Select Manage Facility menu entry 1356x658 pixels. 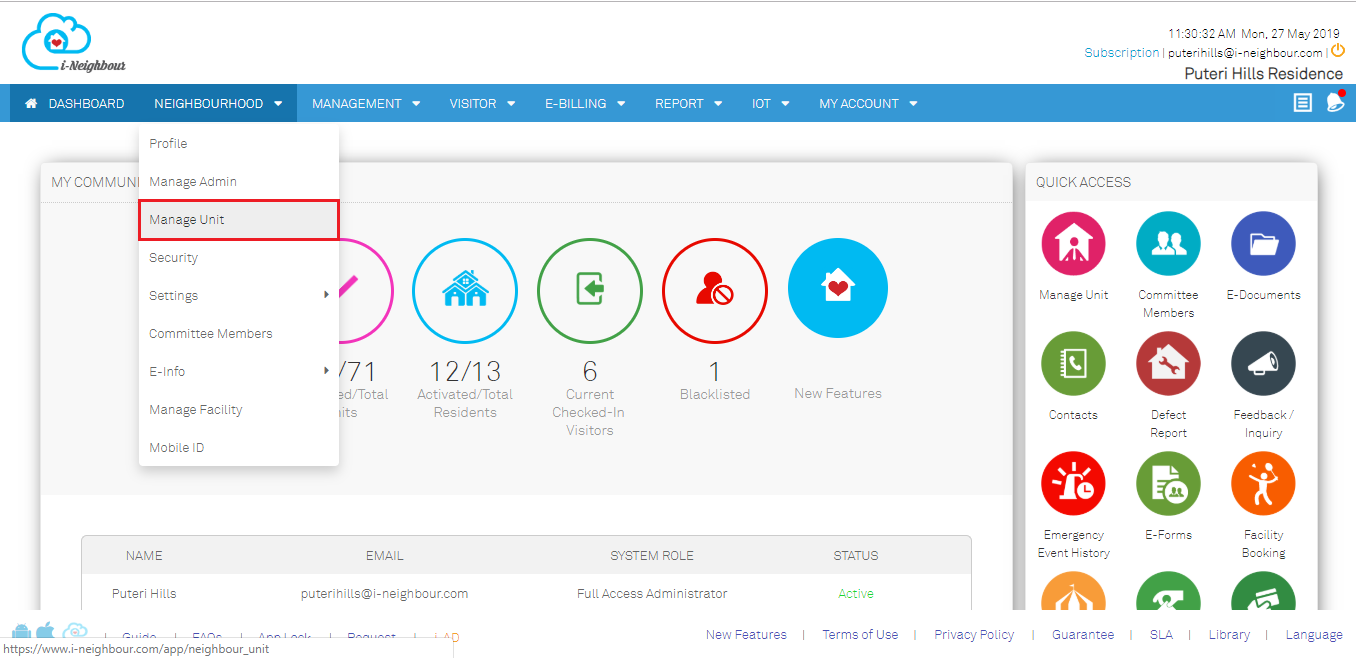click(239, 409)
